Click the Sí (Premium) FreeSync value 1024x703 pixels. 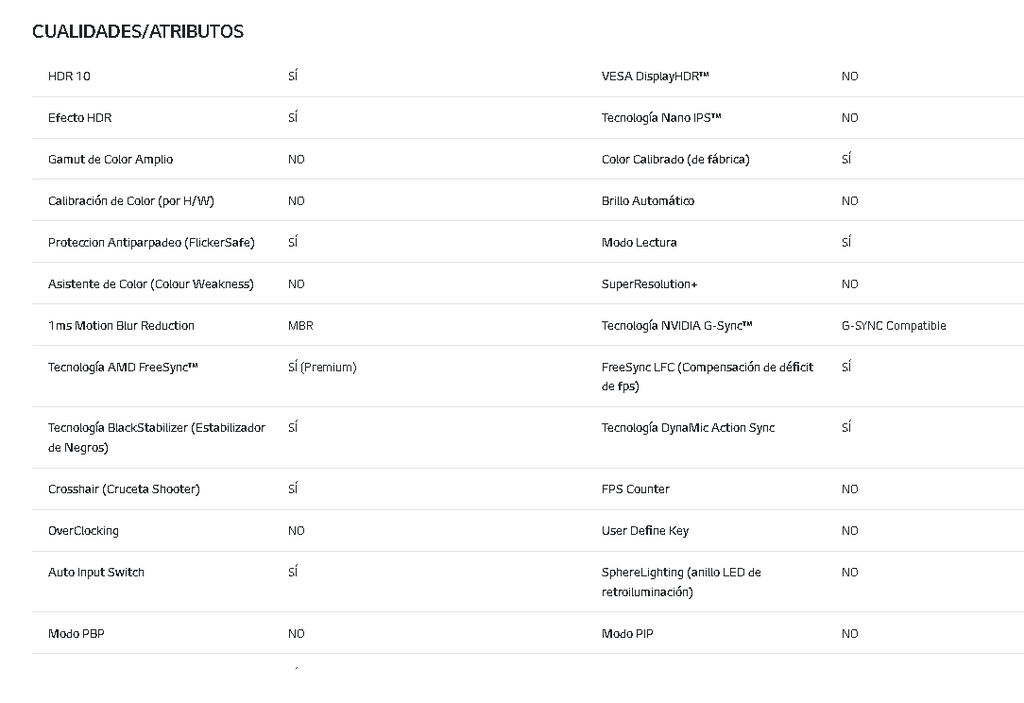(322, 368)
